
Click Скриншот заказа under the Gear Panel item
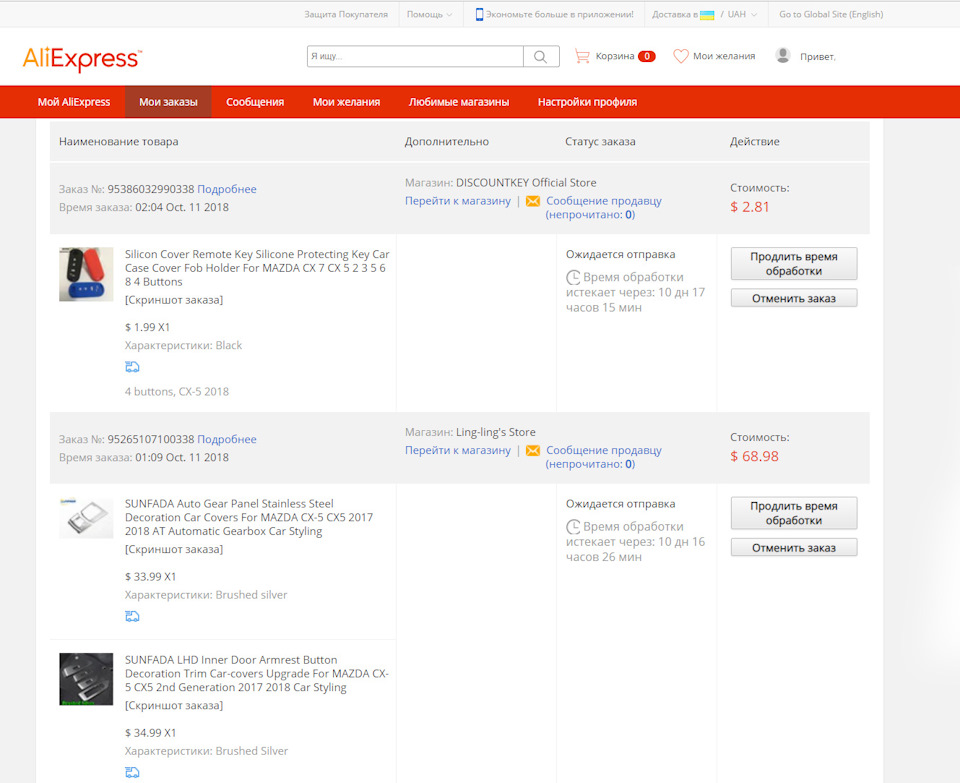[174, 549]
